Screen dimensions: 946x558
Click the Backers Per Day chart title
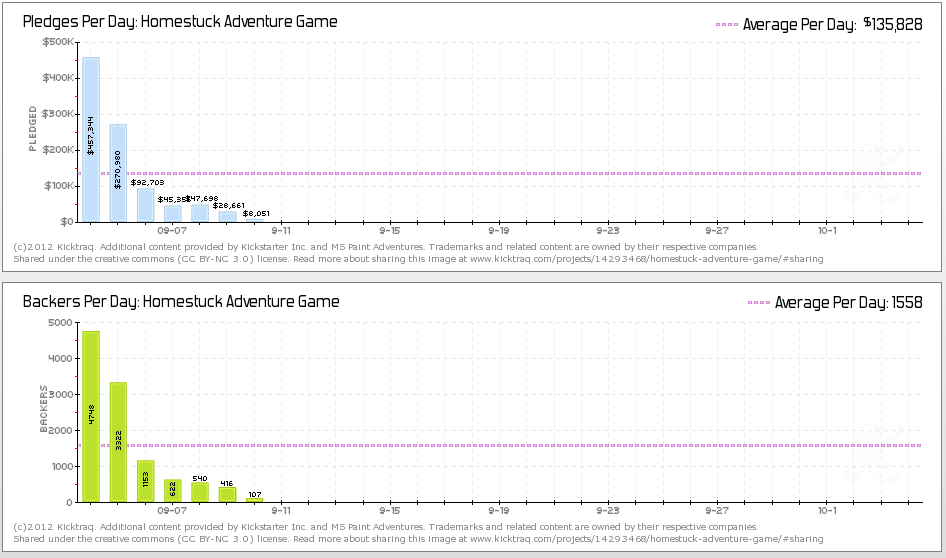pyautogui.click(x=181, y=302)
